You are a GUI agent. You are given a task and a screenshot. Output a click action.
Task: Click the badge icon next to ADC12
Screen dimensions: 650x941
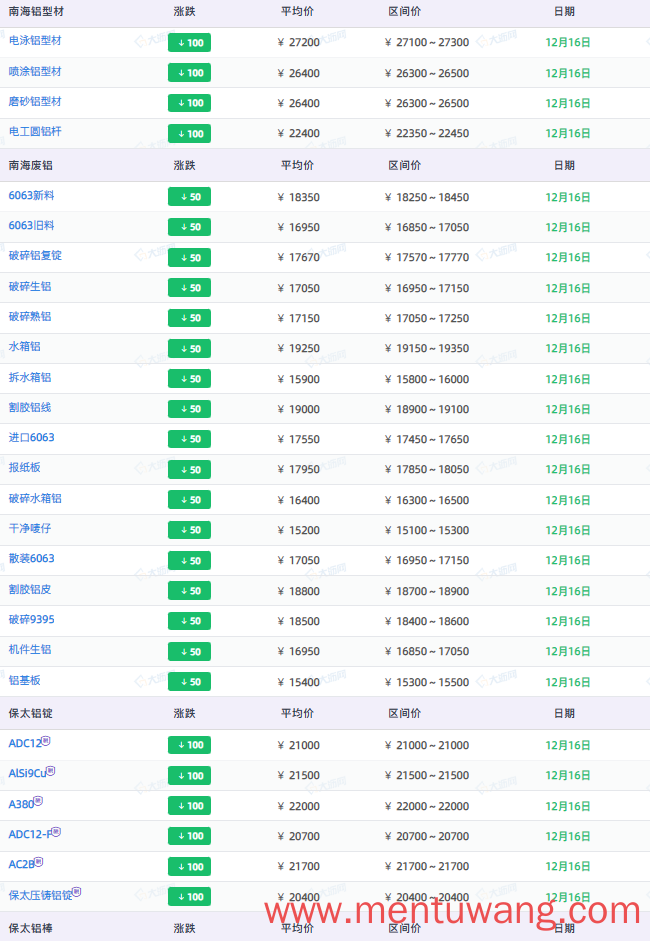46,741
